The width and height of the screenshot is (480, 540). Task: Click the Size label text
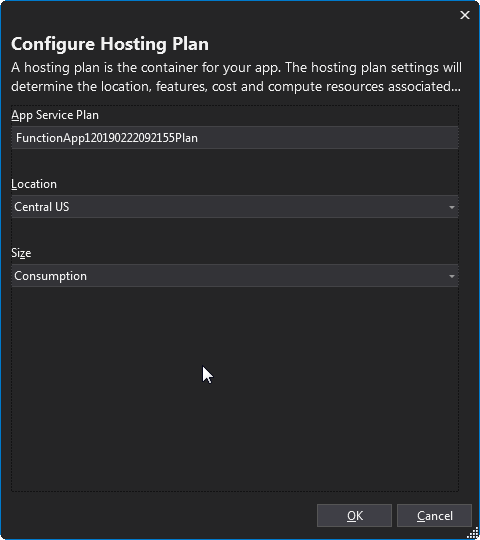tap(21, 253)
